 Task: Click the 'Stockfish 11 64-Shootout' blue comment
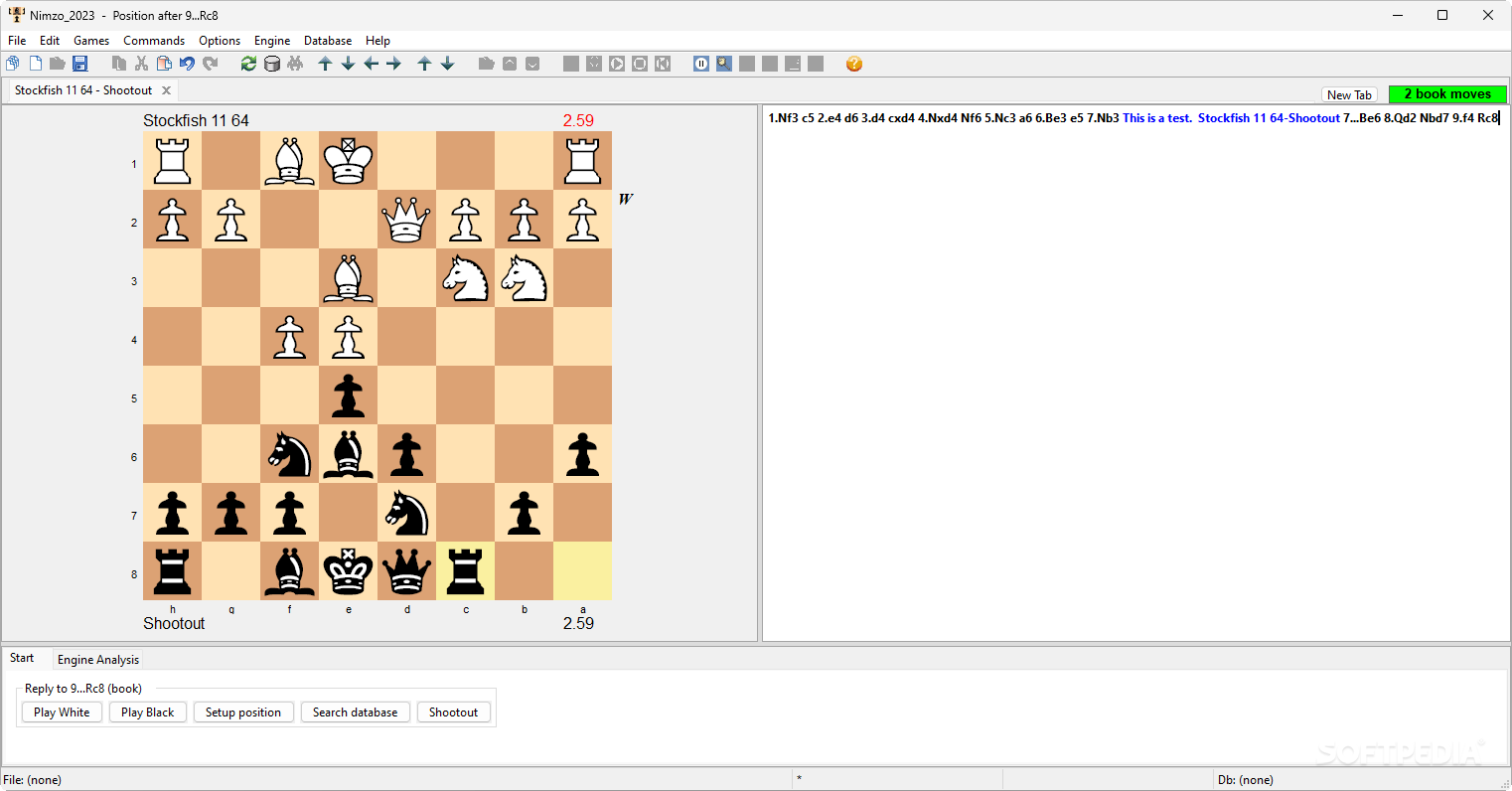click(x=1270, y=118)
